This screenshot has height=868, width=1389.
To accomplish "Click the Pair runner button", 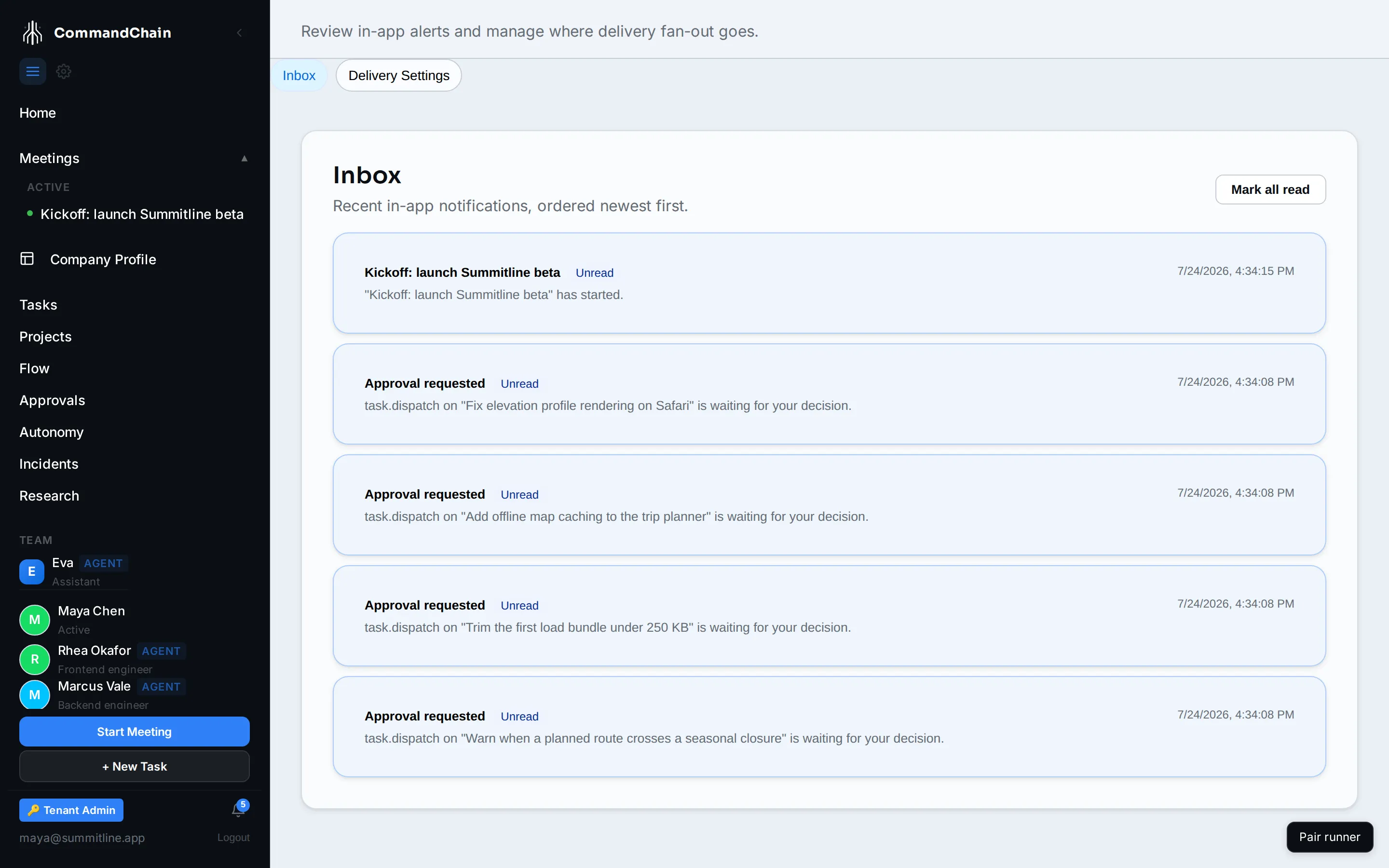I will [x=1329, y=837].
